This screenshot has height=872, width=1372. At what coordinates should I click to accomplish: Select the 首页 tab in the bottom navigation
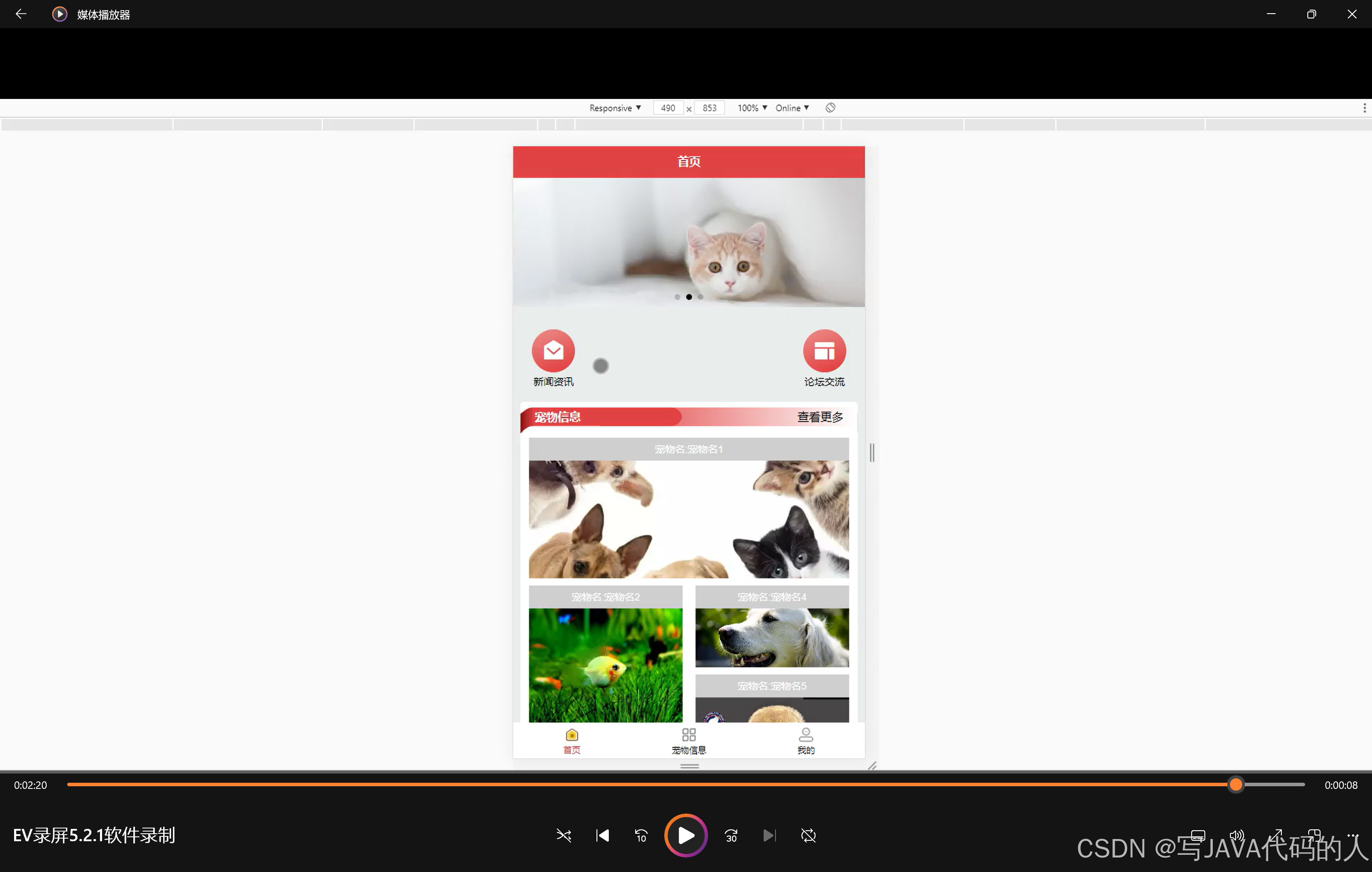[571, 741]
